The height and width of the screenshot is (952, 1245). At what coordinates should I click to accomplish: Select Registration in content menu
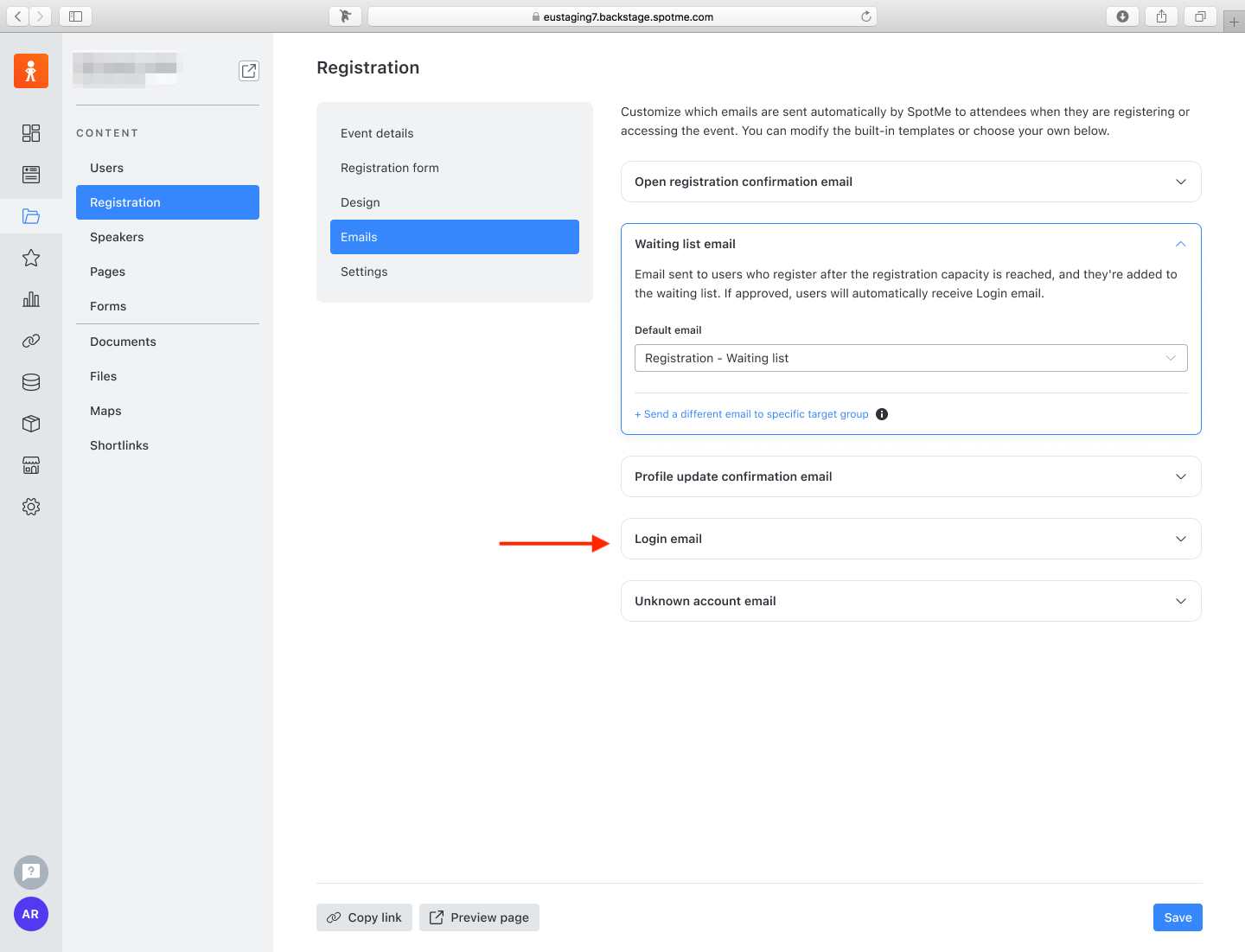tap(168, 202)
